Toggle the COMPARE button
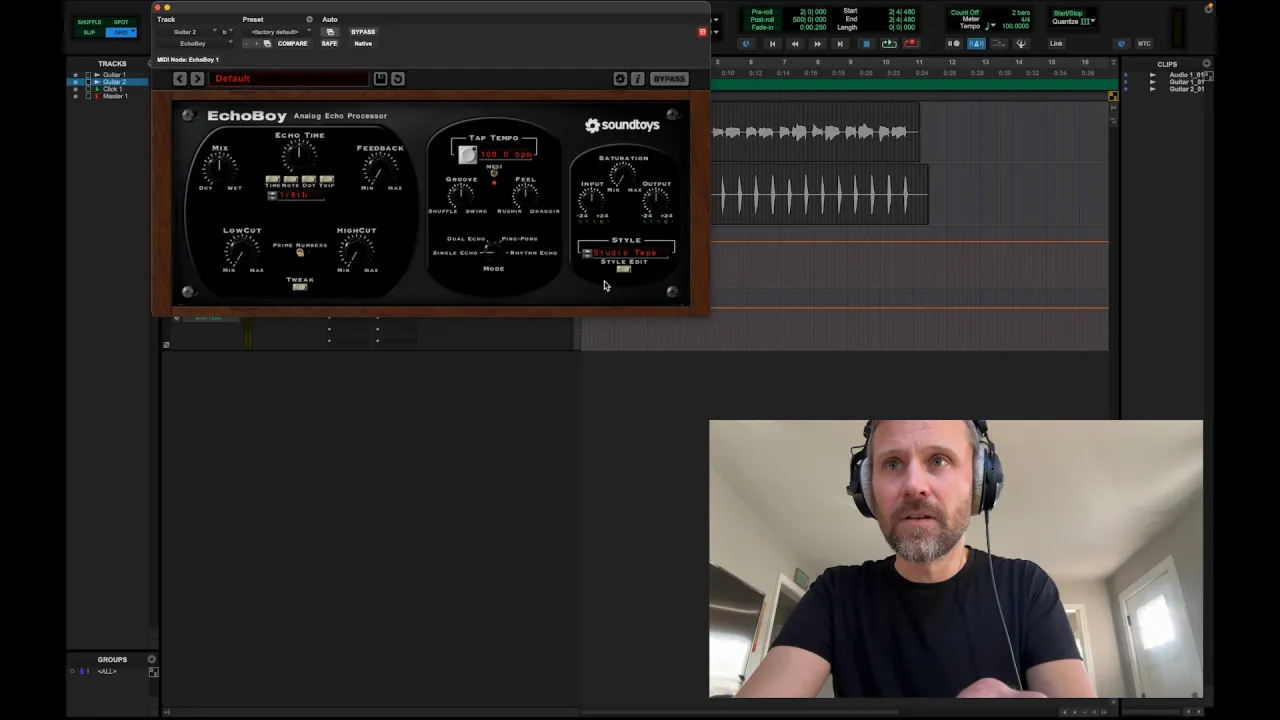Viewport: 1280px width, 720px height. tap(293, 43)
